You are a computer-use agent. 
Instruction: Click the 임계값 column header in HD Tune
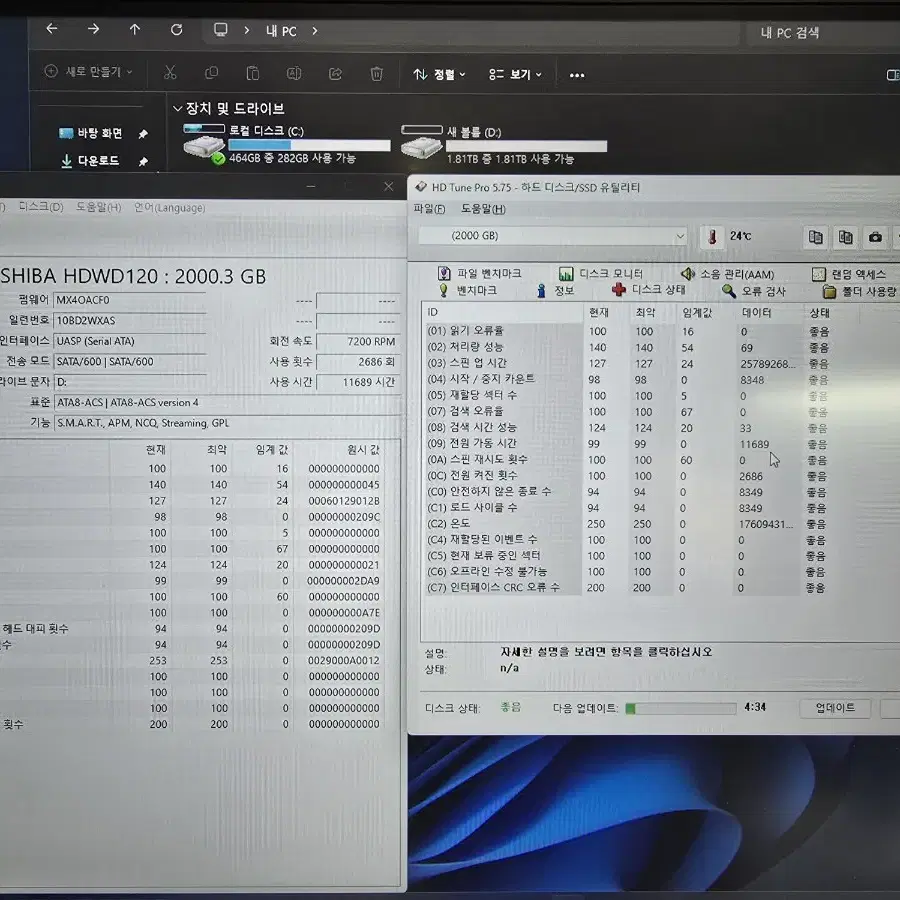coord(697,313)
